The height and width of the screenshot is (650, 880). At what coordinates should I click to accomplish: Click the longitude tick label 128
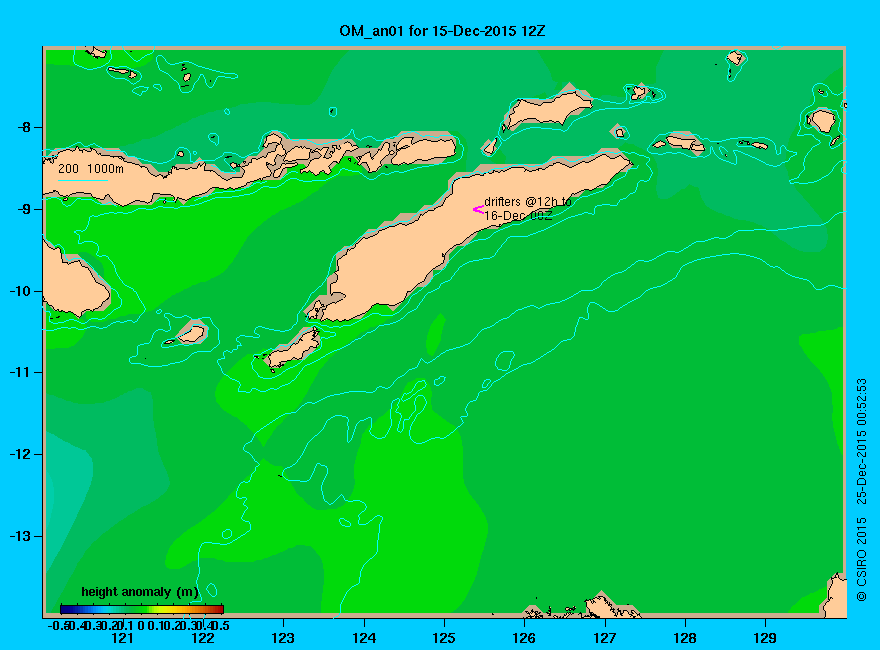[x=685, y=638]
